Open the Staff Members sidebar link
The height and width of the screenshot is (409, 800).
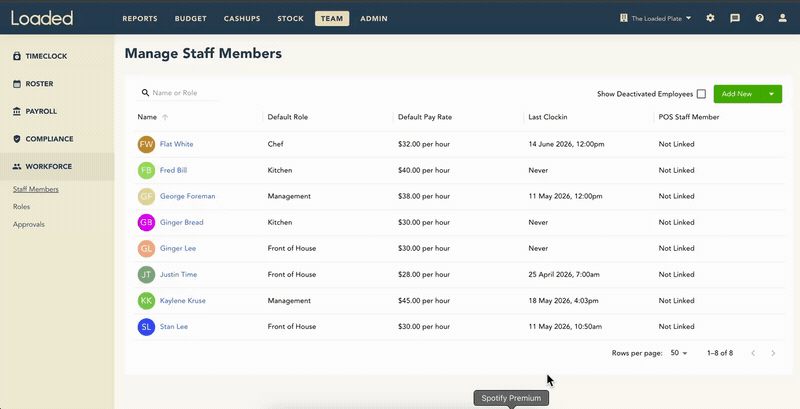point(36,189)
